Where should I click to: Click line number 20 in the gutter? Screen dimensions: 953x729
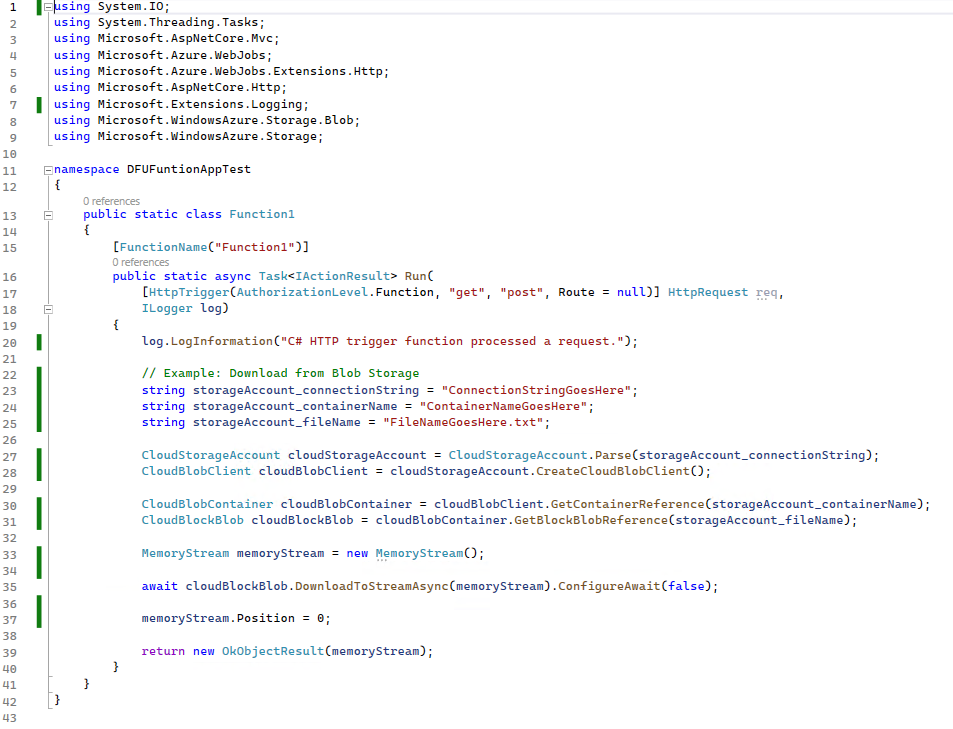coord(10,342)
